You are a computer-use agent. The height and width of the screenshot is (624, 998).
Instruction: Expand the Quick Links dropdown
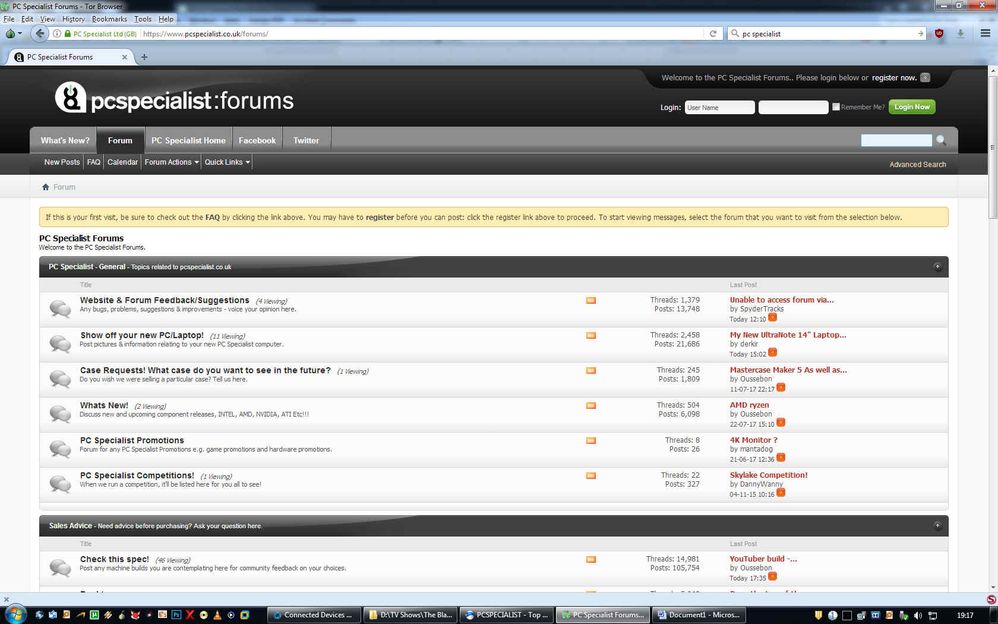tap(227, 162)
